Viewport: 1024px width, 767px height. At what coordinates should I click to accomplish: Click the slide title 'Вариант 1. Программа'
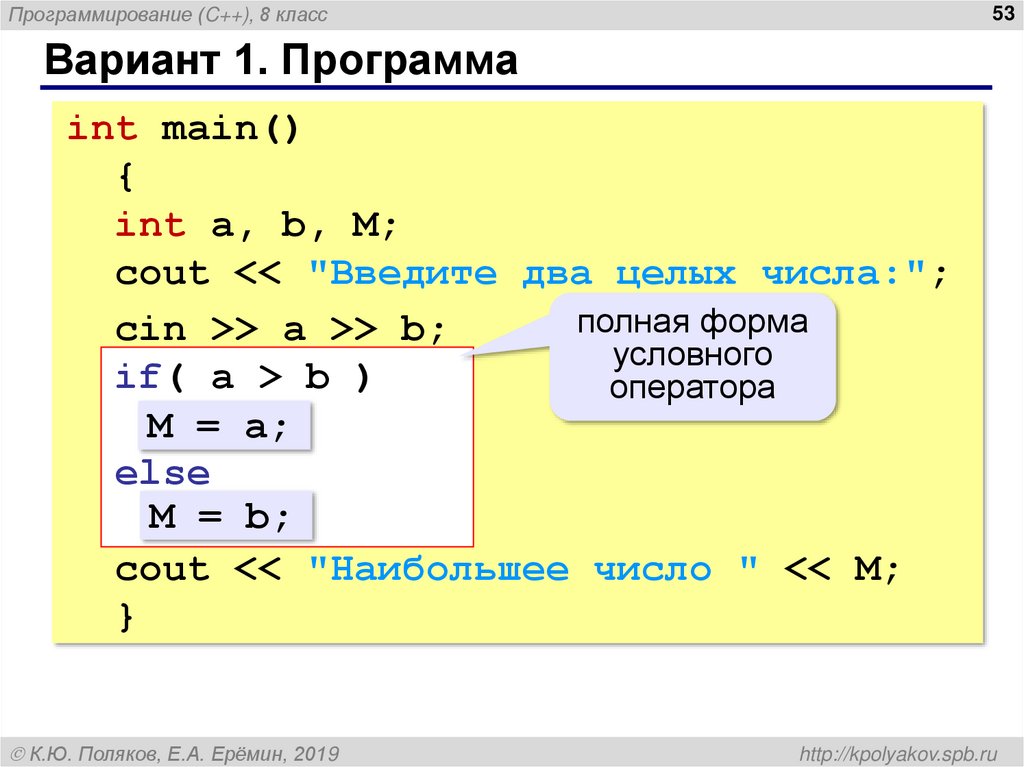281,60
